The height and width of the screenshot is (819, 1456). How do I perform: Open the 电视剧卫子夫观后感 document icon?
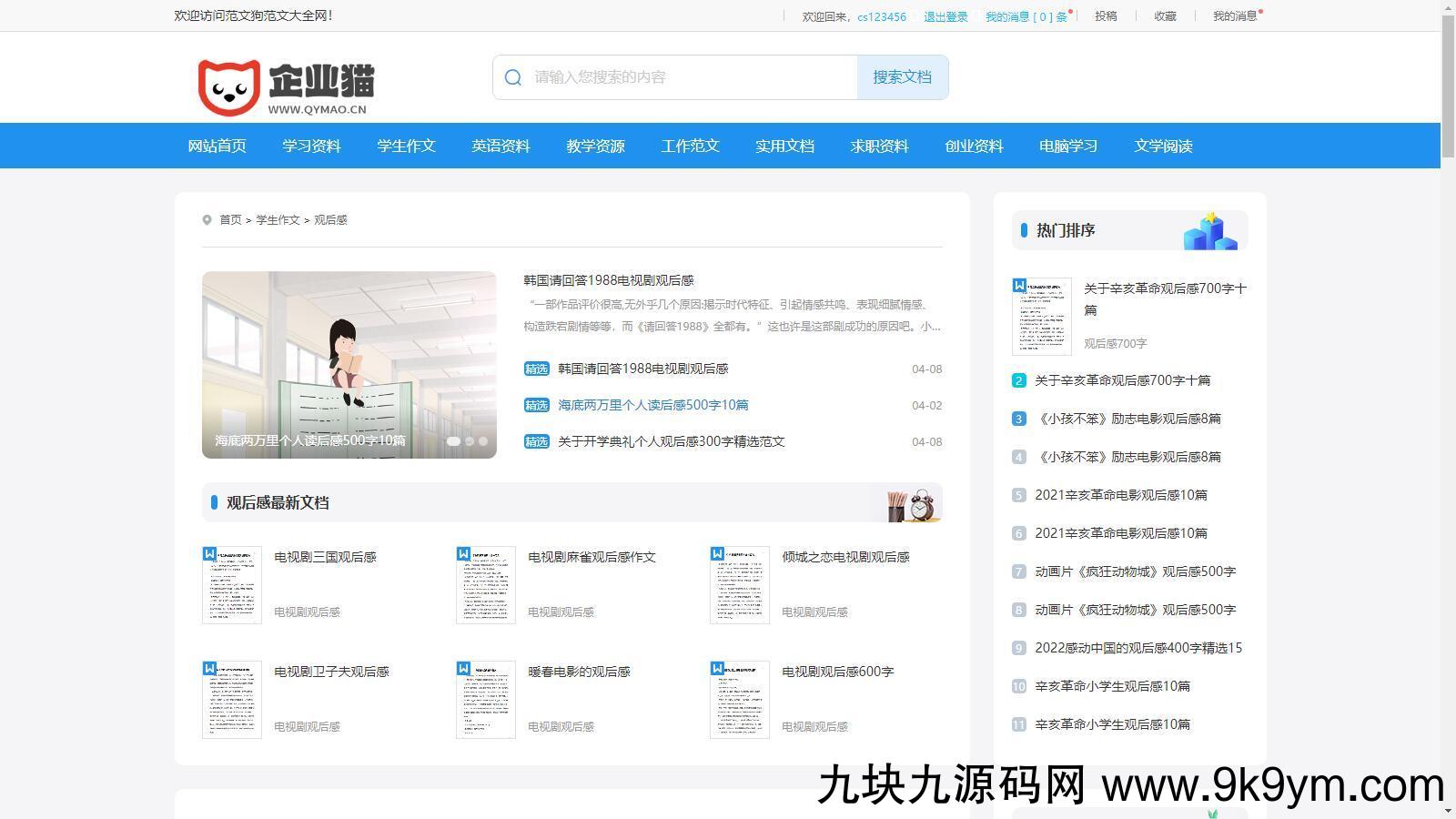point(232,700)
